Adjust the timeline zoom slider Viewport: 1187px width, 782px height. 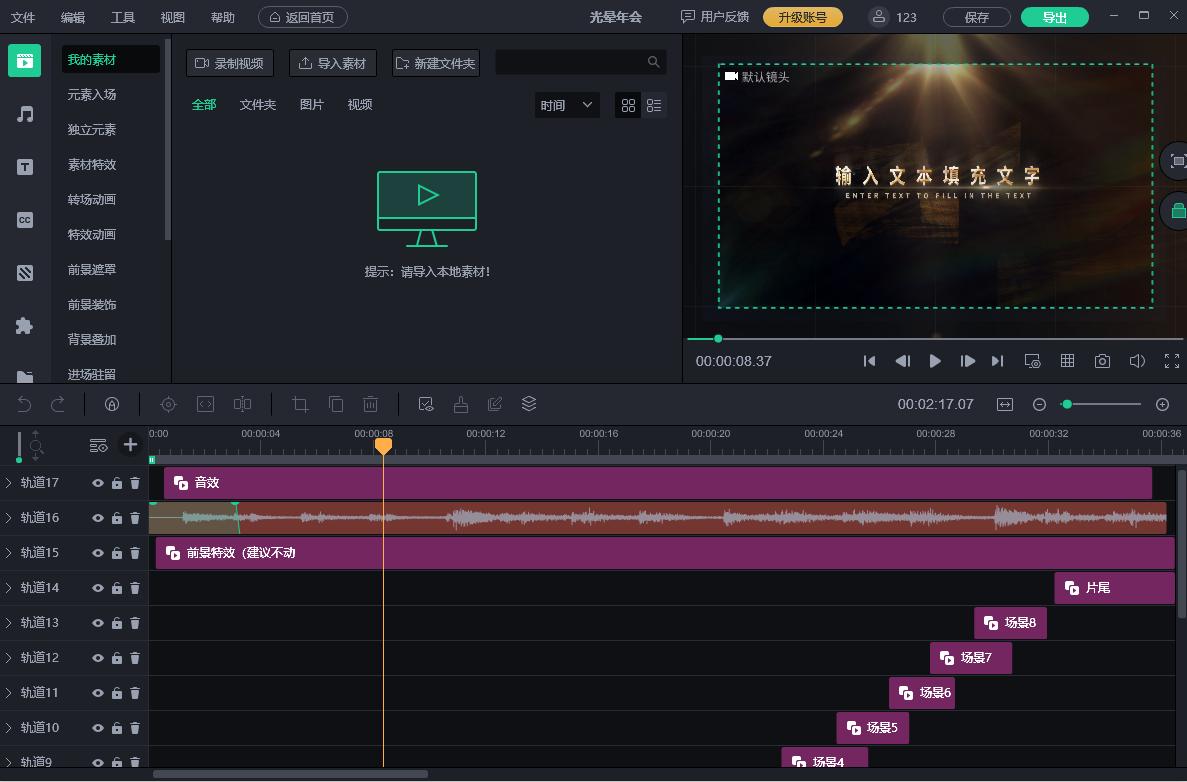[x=1067, y=404]
